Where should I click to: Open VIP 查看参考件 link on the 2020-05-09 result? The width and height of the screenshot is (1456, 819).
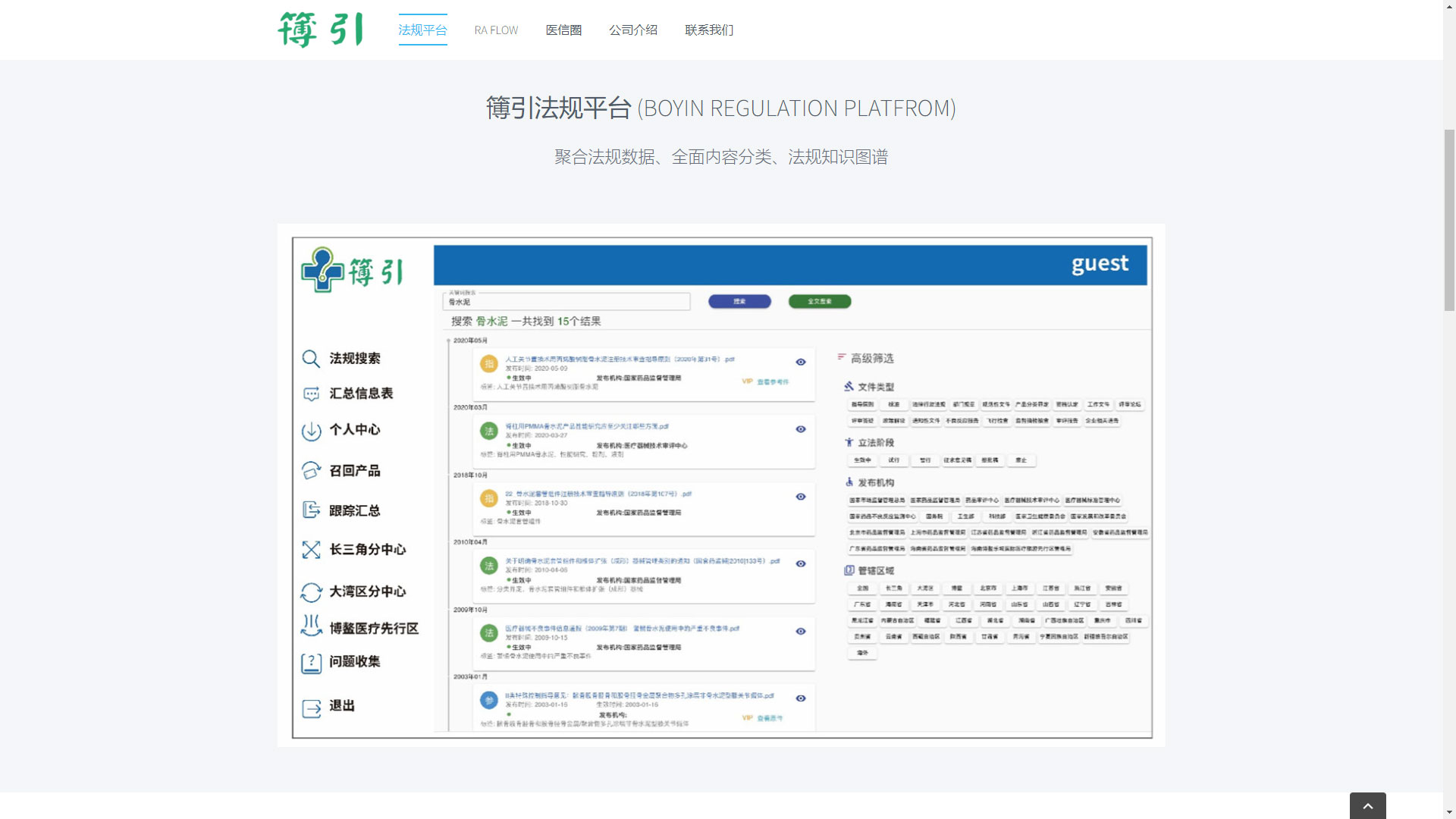point(765,381)
